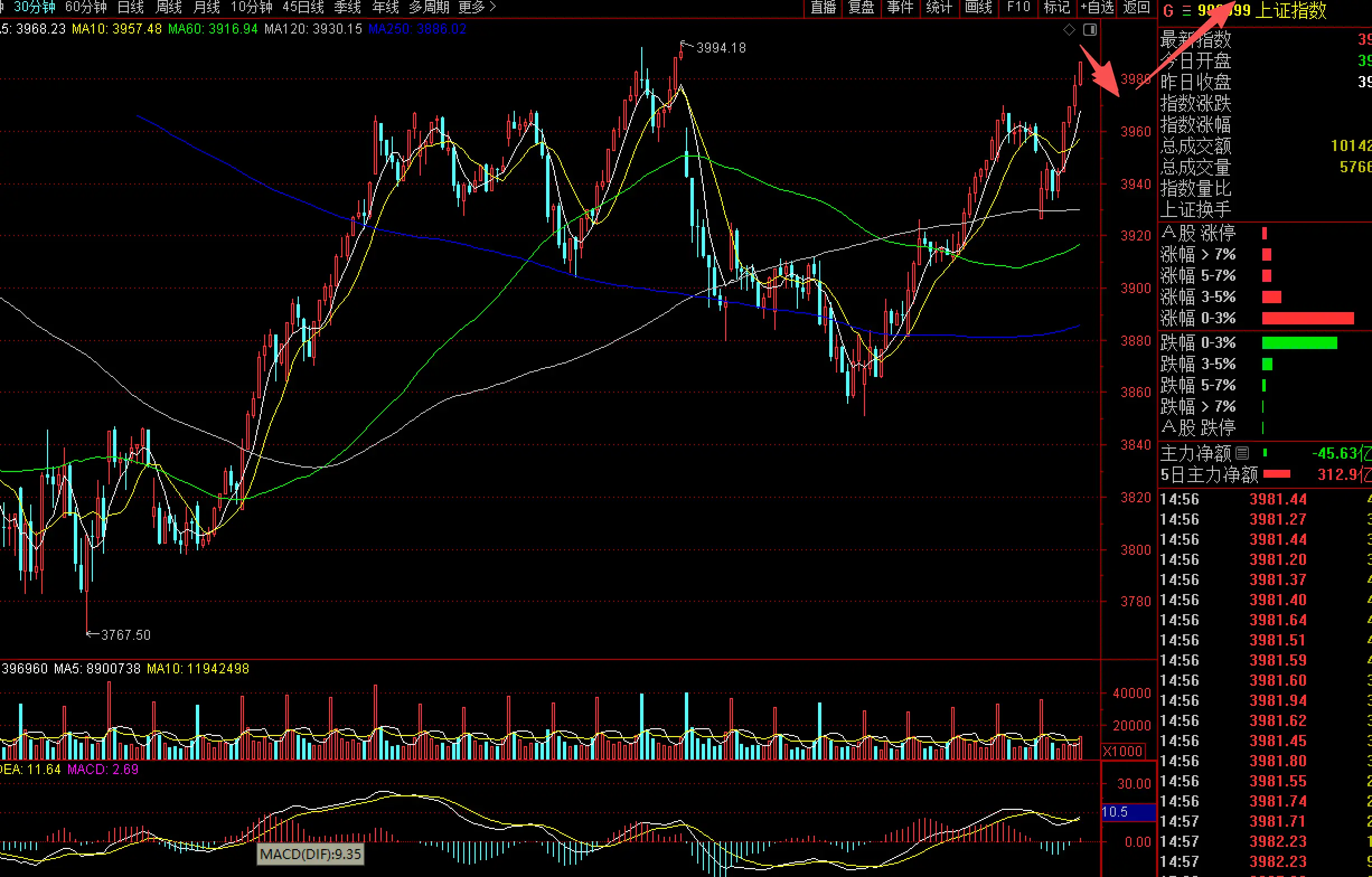Click the volume MA10: 11942498 label

point(198,668)
